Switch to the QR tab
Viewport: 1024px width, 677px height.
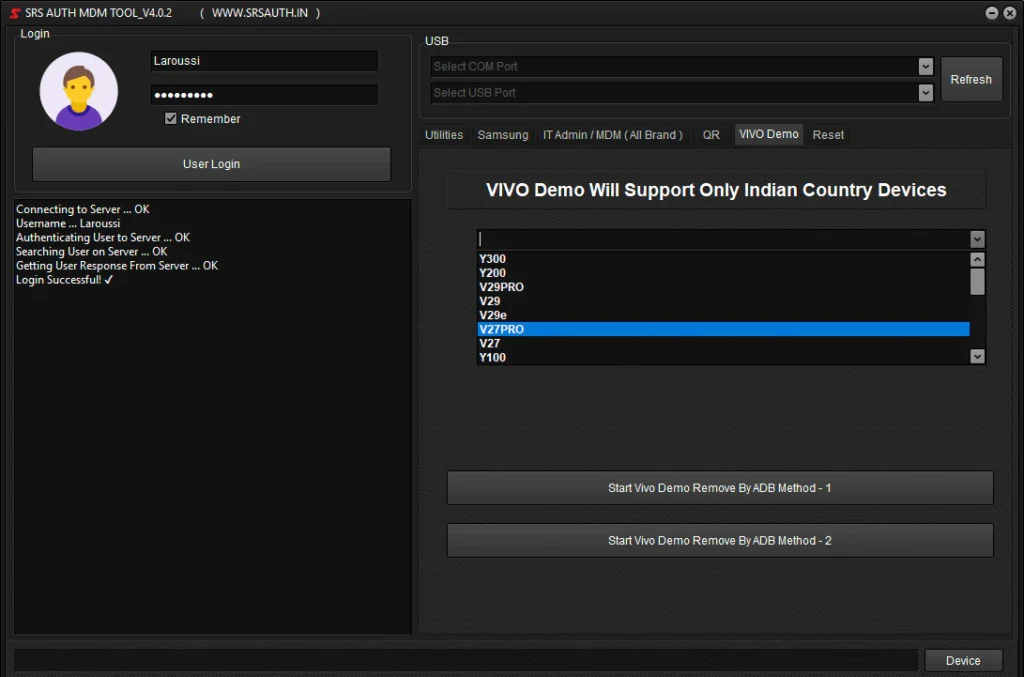pyautogui.click(x=711, y=134)
